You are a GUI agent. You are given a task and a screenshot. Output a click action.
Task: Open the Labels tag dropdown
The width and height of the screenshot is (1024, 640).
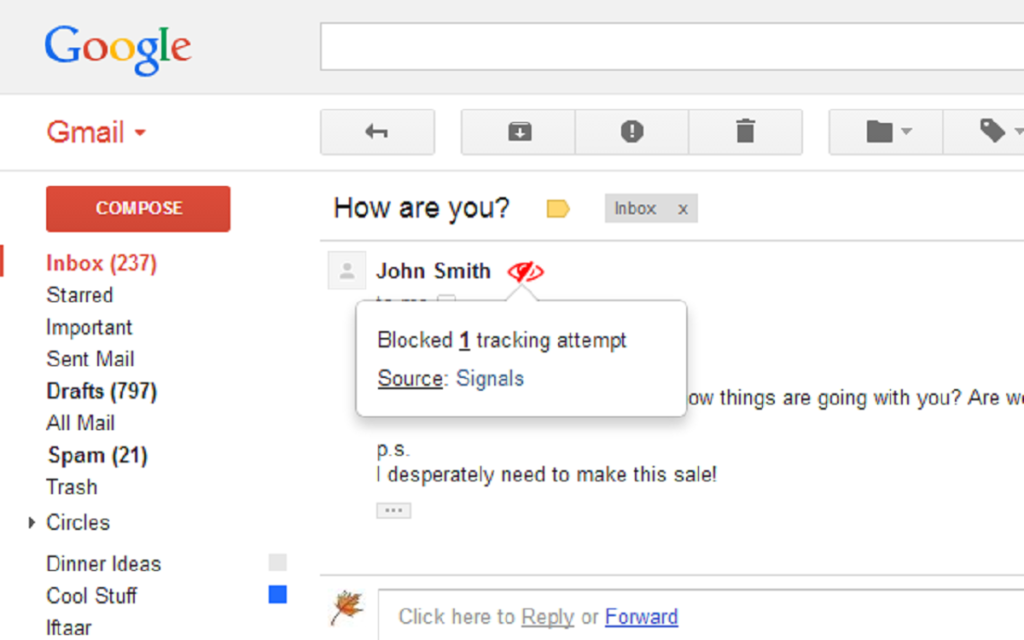(984, 132)
